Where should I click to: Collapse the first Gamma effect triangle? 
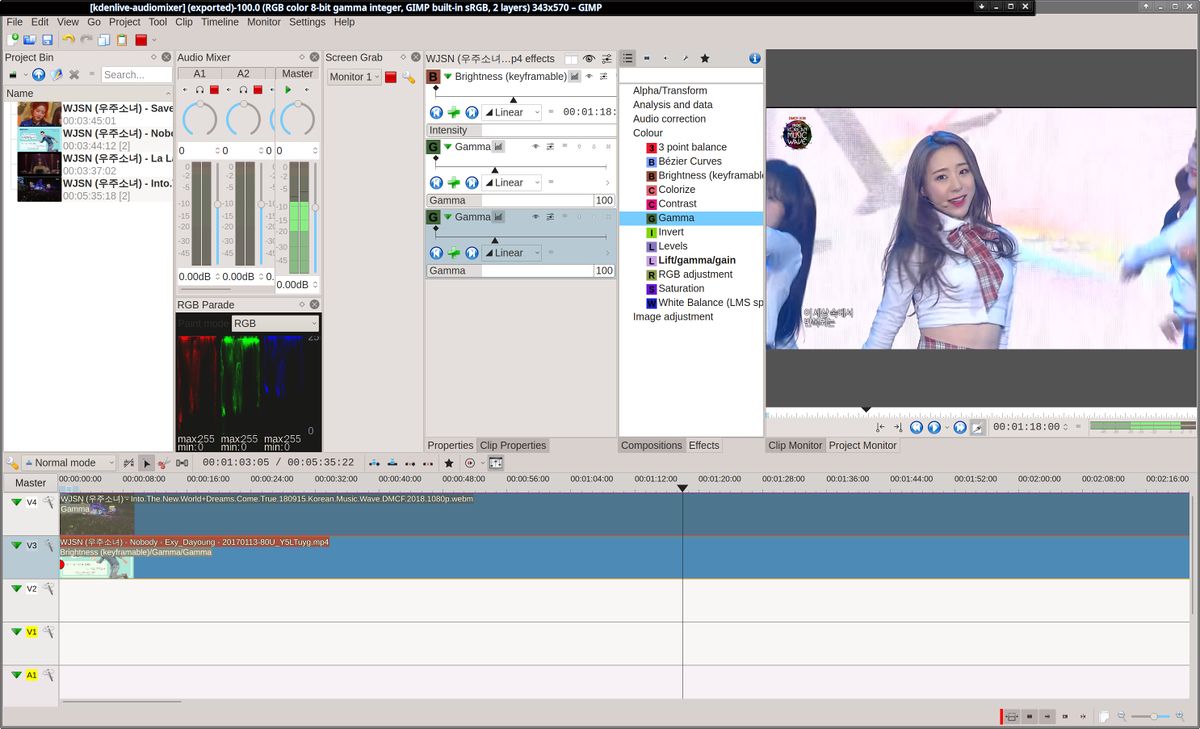click(x=448, y=147)
